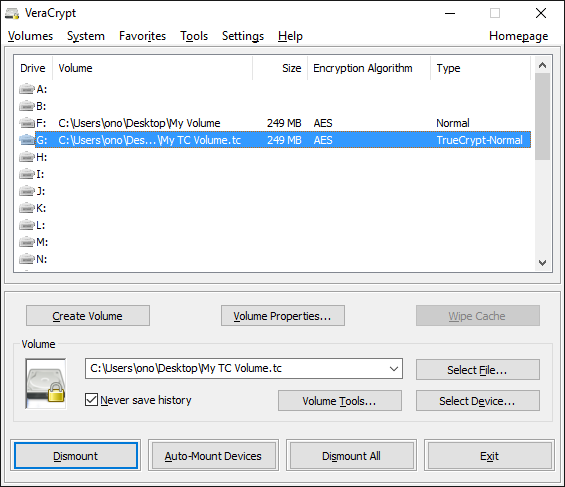
Task: Open the Volumes menu
Action: tap(30, 36)
